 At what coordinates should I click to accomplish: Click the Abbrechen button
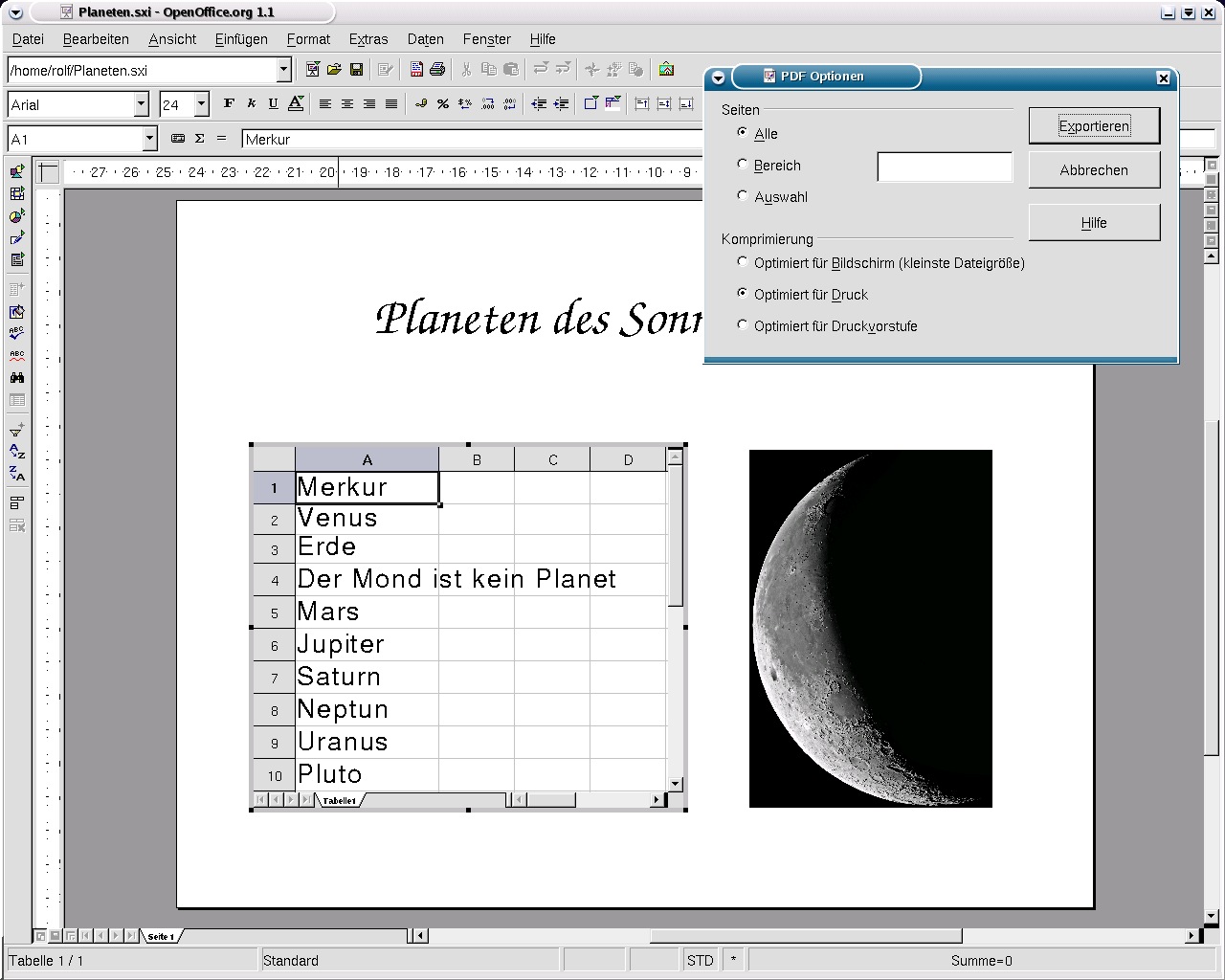tap(1094, 170)
